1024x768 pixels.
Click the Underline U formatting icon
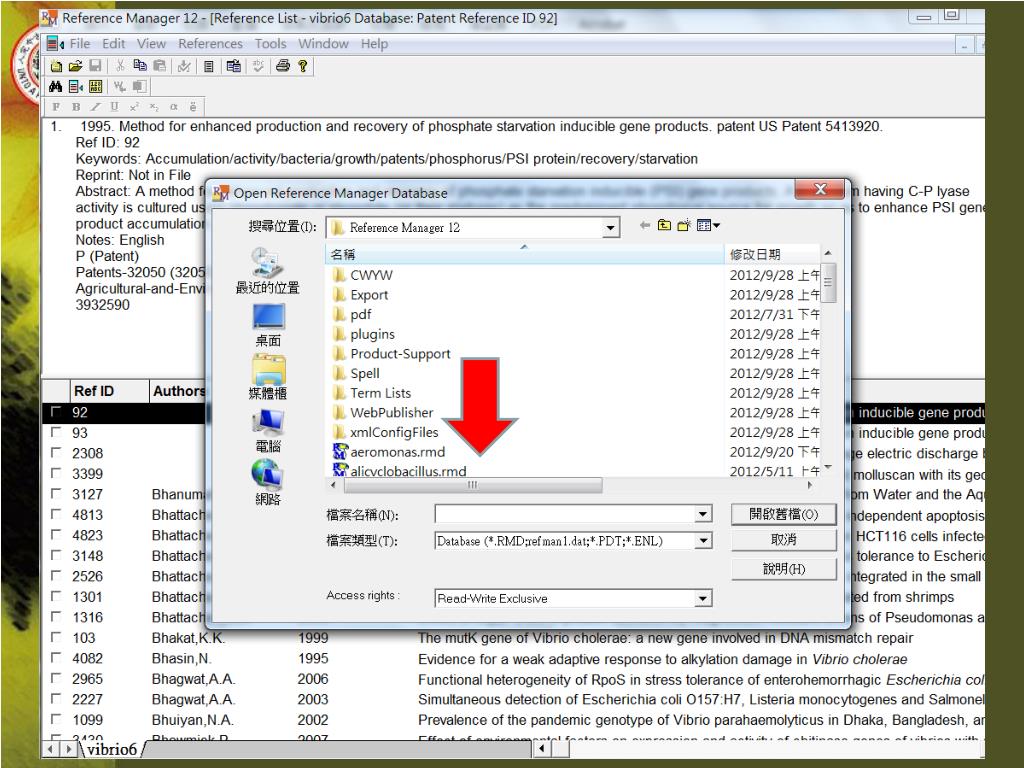coord(115,107)
